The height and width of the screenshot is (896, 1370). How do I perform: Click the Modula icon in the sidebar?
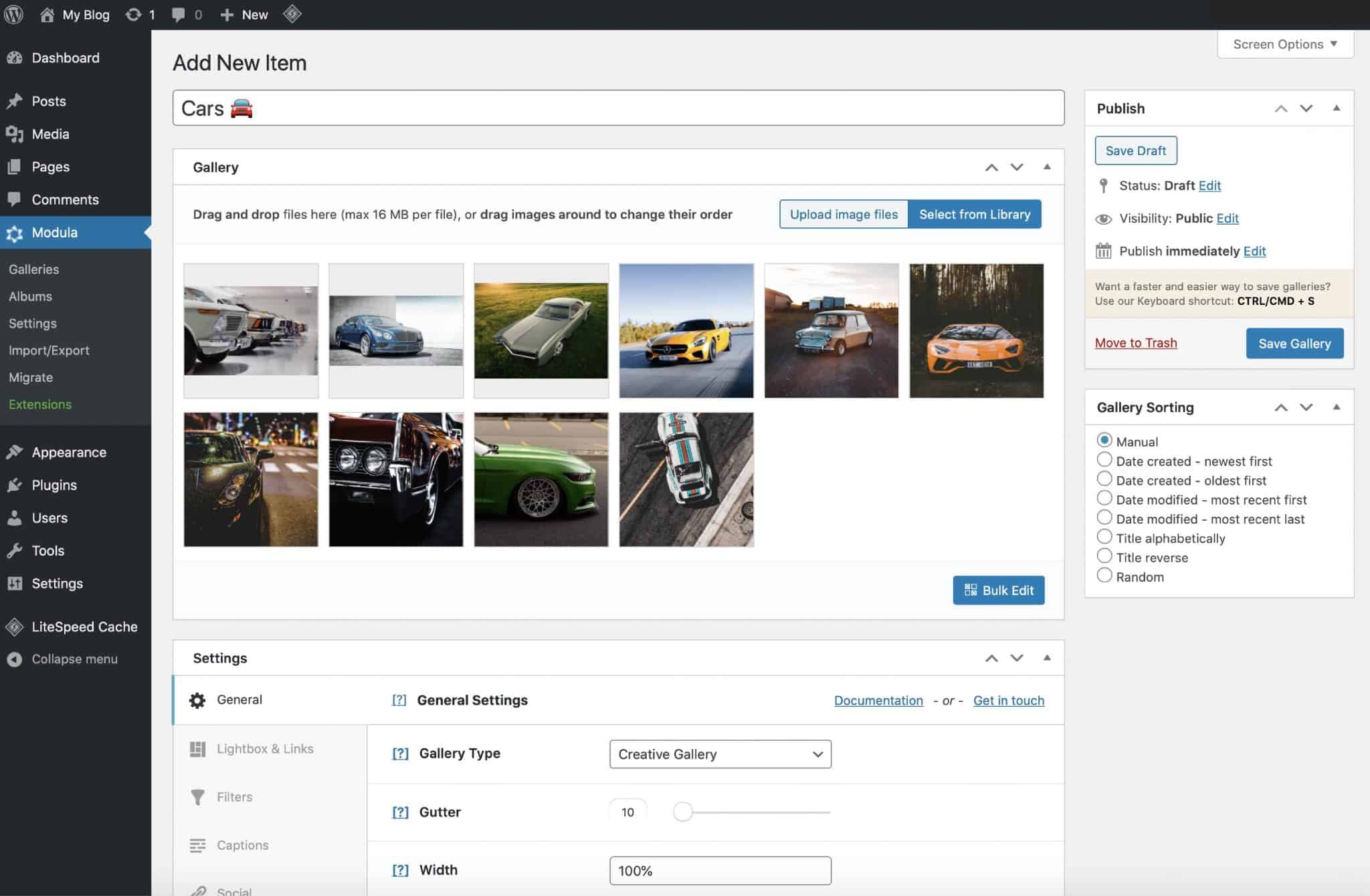click(x=15, y=233)
